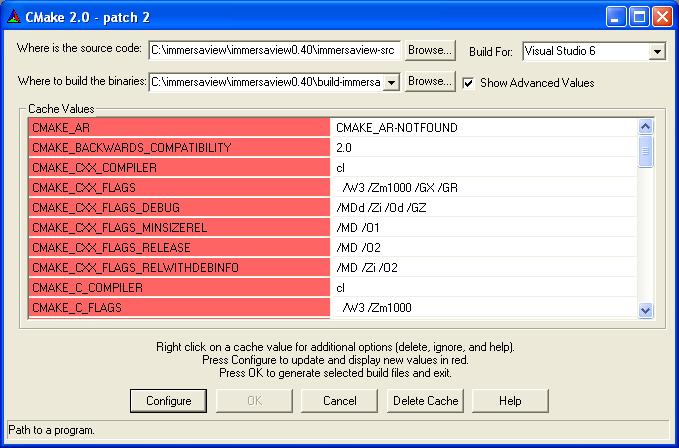The height and width of the screenshot is (448, 679).
Task: Click the CMake triangle icon in title bar
Action: pos(14,17)
